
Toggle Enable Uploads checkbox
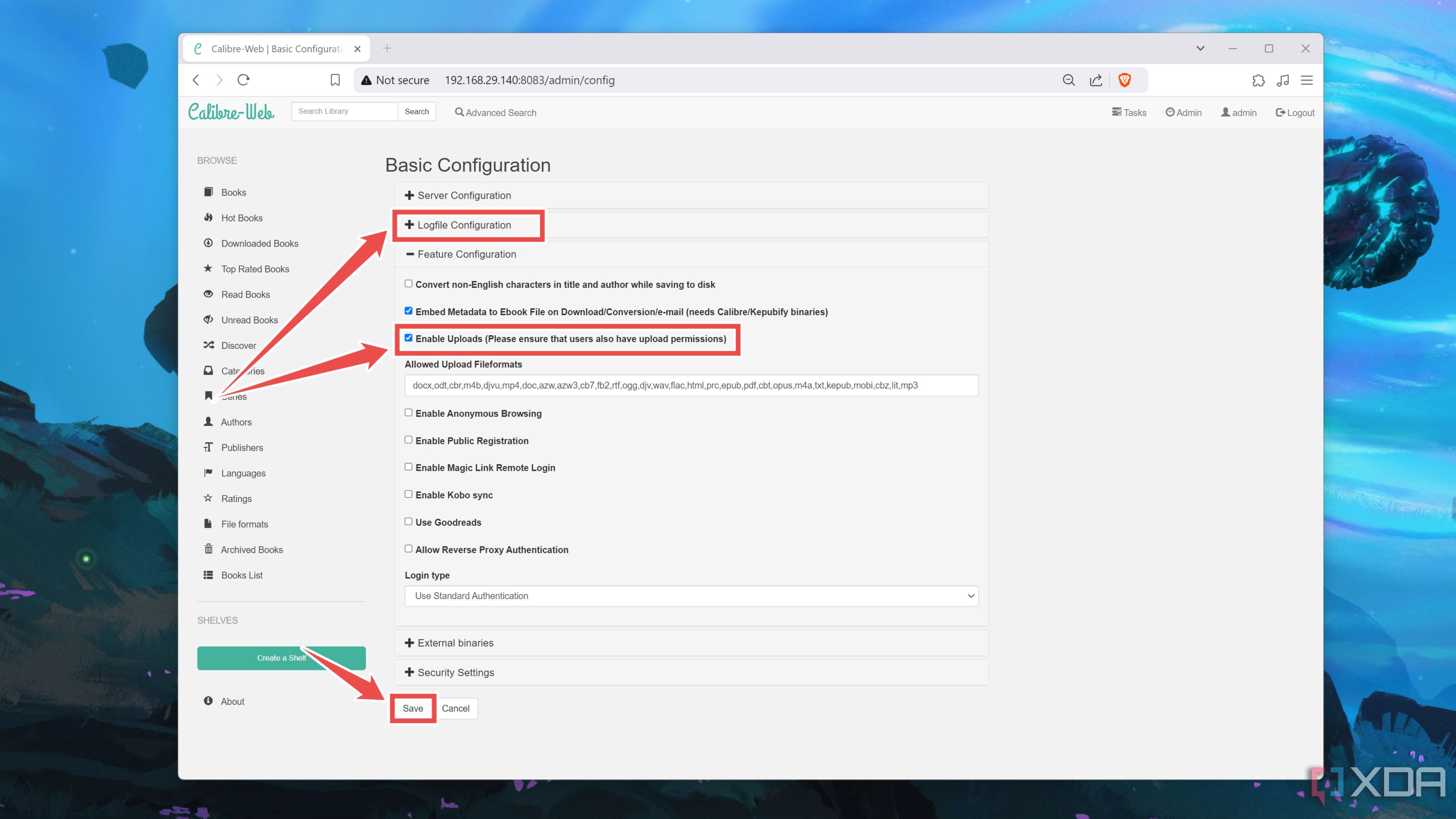(x=408, y=338)
